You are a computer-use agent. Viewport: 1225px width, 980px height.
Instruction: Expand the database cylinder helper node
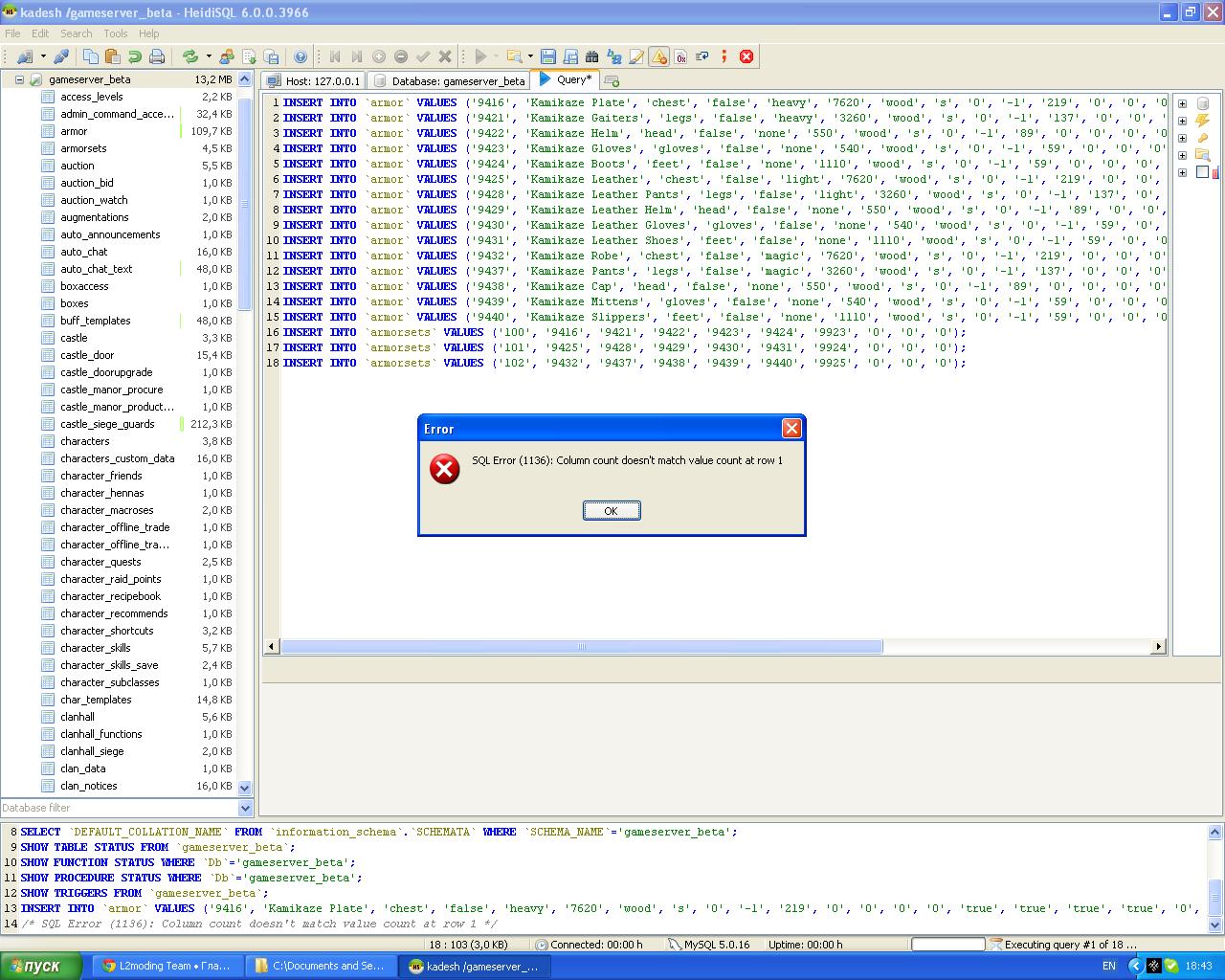point(1183,103)
